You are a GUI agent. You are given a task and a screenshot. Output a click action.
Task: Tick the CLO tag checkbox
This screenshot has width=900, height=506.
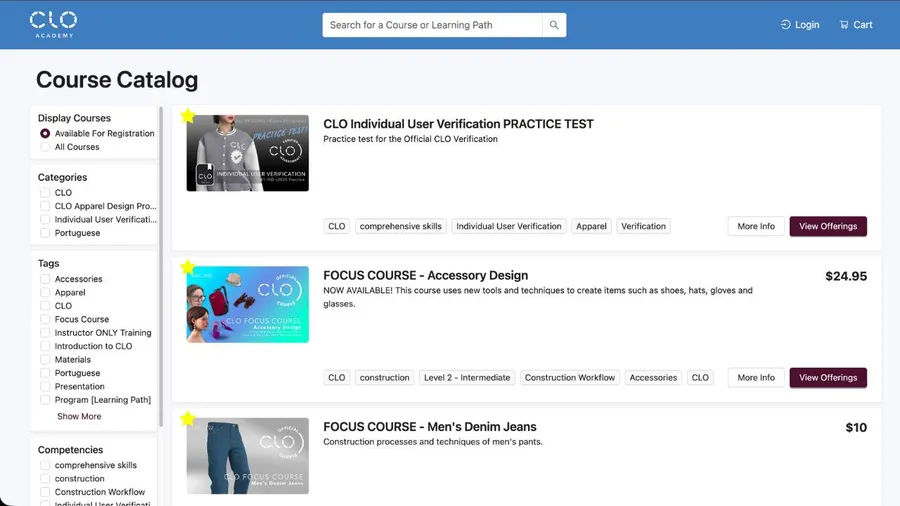tap(45, 306)
